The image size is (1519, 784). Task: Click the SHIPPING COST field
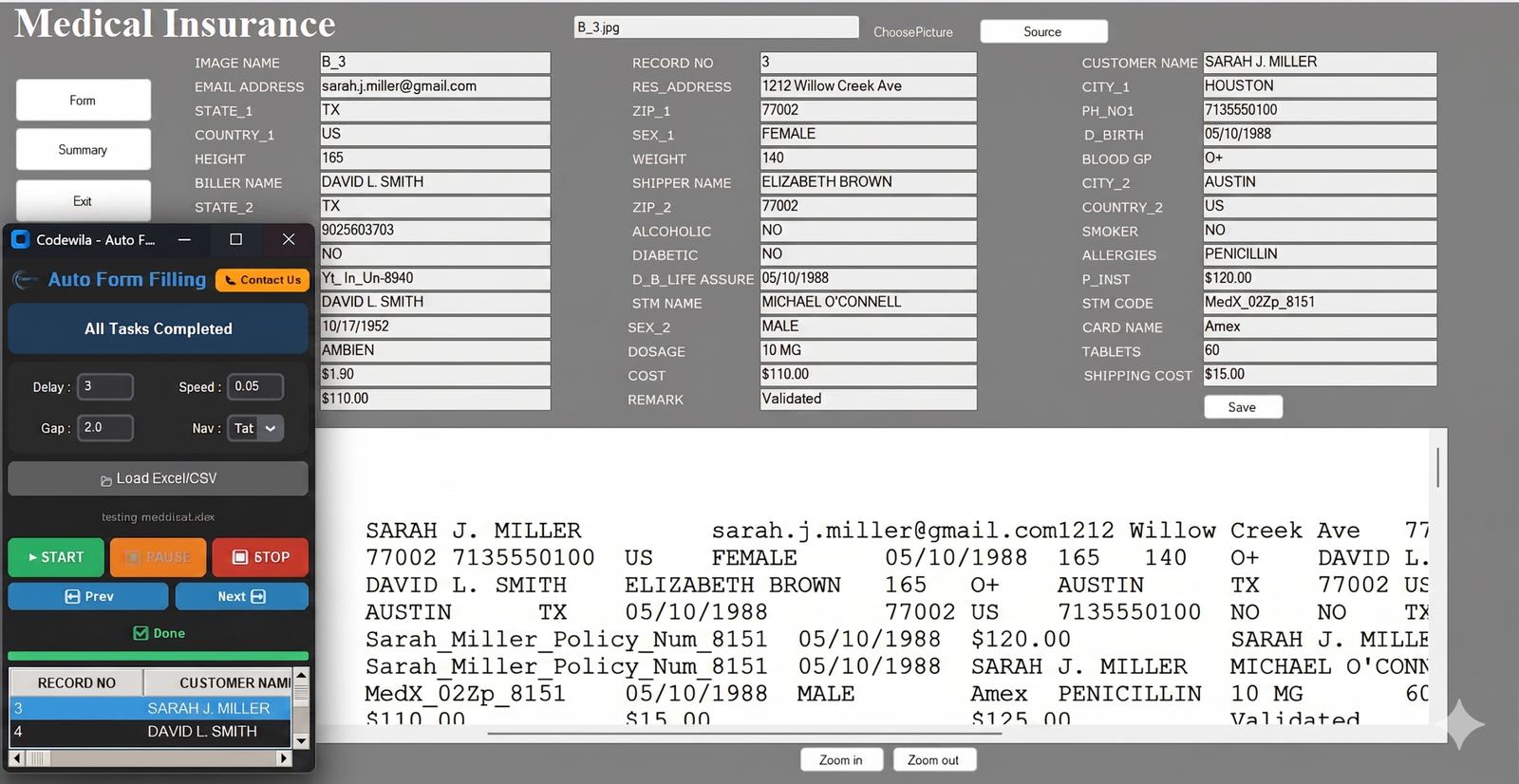click(x=1320, y=375)
